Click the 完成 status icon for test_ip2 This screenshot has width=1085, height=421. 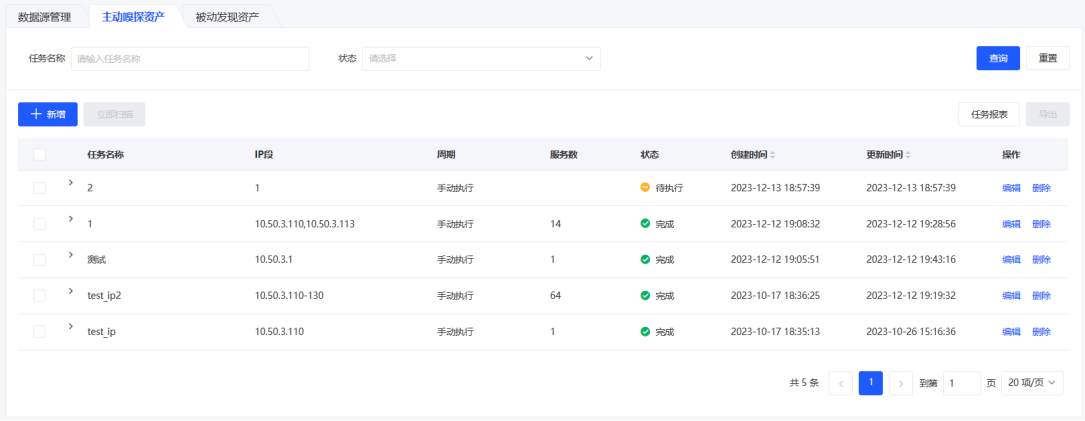click(x=645, y=296)
